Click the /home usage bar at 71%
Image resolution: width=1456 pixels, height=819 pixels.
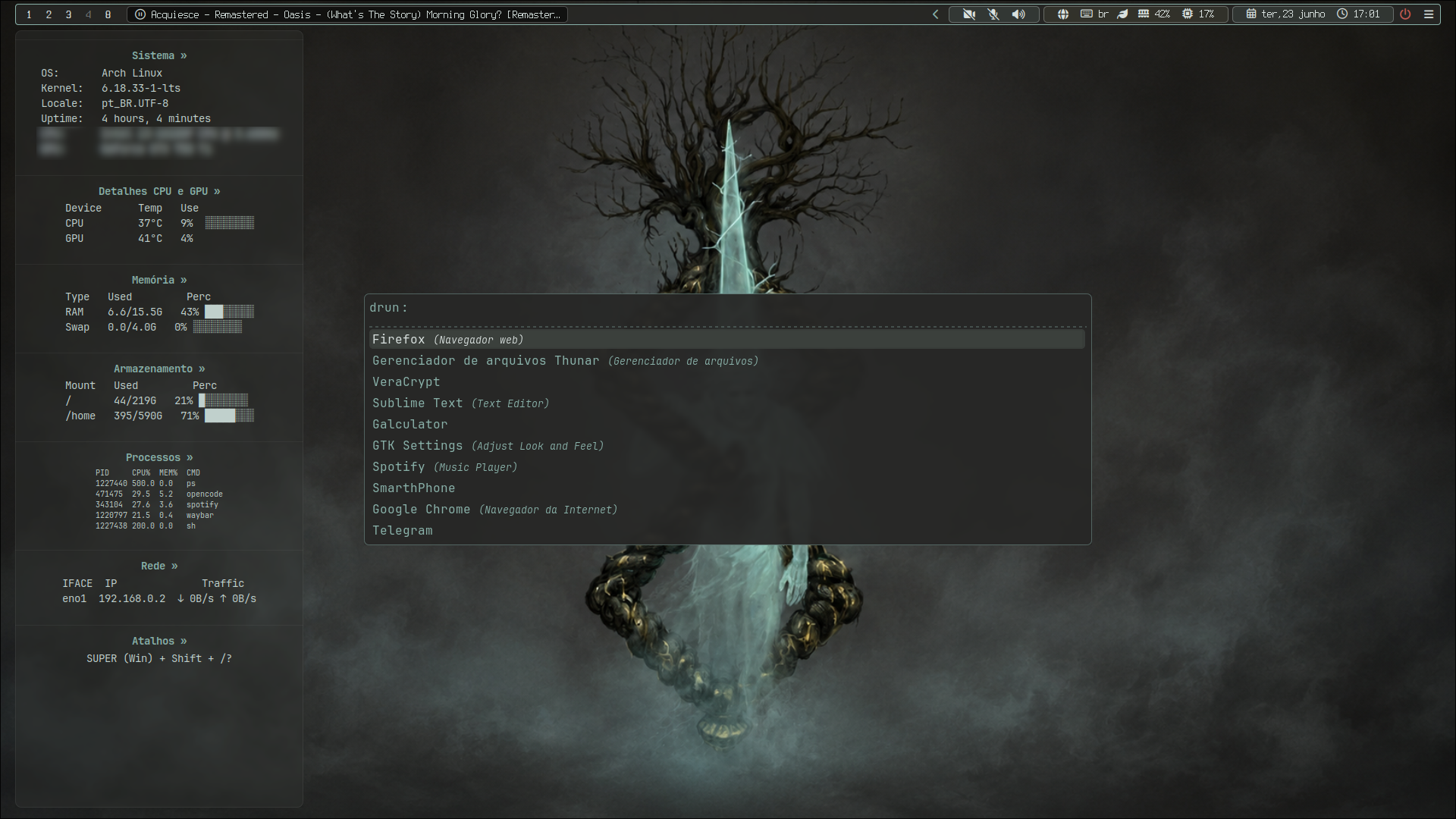pos(229,416)
